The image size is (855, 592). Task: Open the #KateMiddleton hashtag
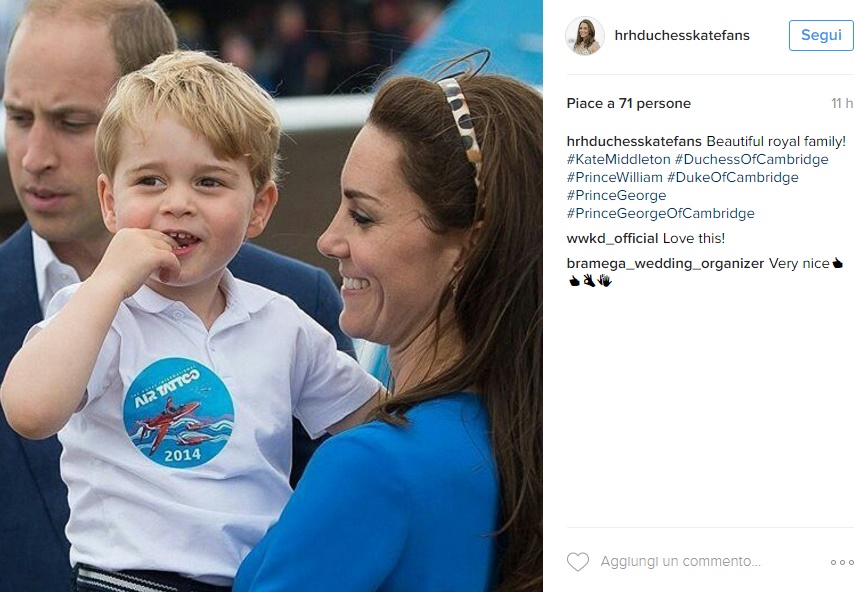618,159
